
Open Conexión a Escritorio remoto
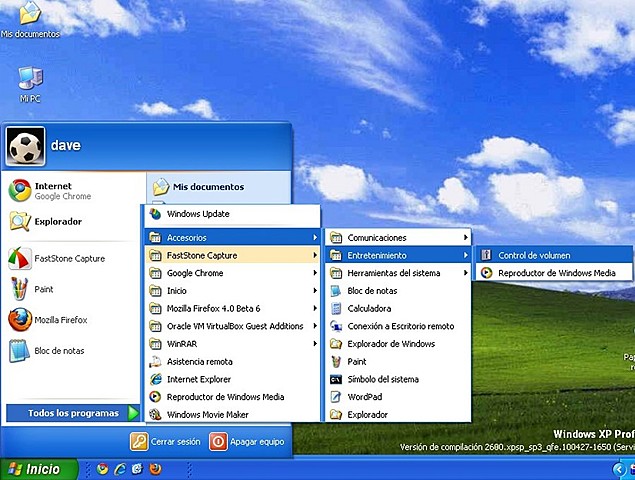(398, 326)
